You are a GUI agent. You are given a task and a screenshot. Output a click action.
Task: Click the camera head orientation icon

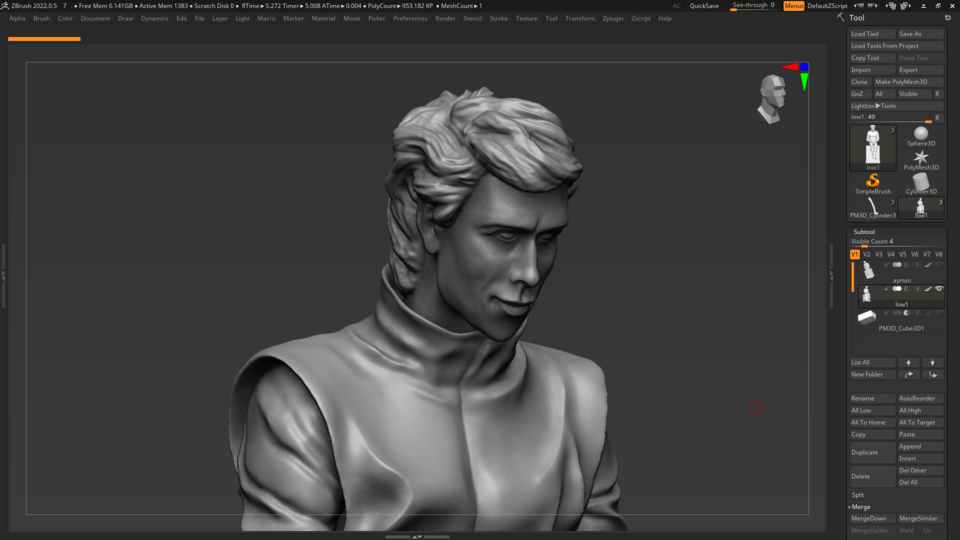click(771, 97)
